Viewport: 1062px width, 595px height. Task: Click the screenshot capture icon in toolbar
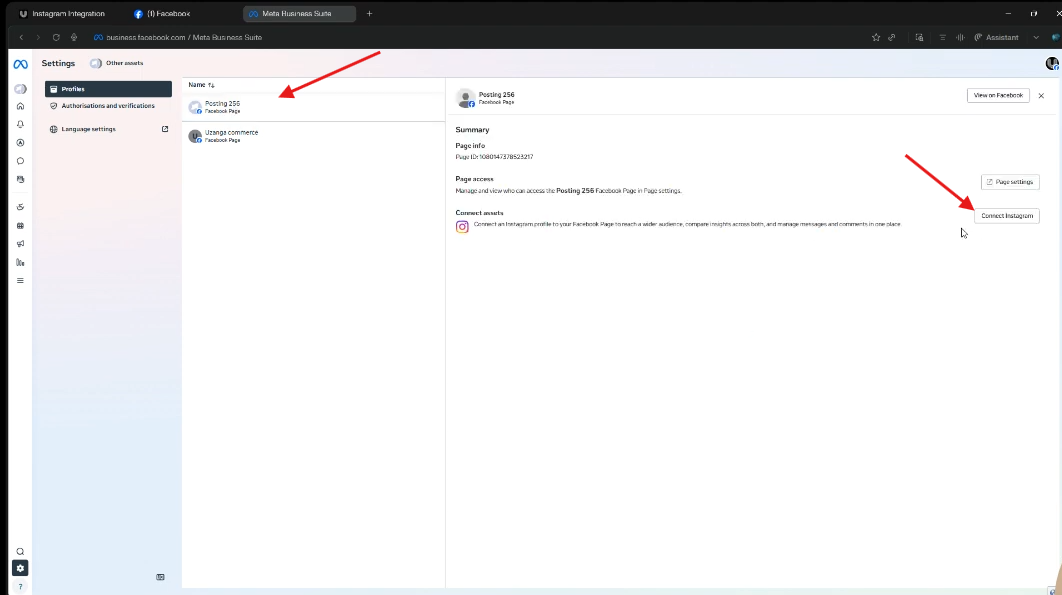tap(919, 37)
